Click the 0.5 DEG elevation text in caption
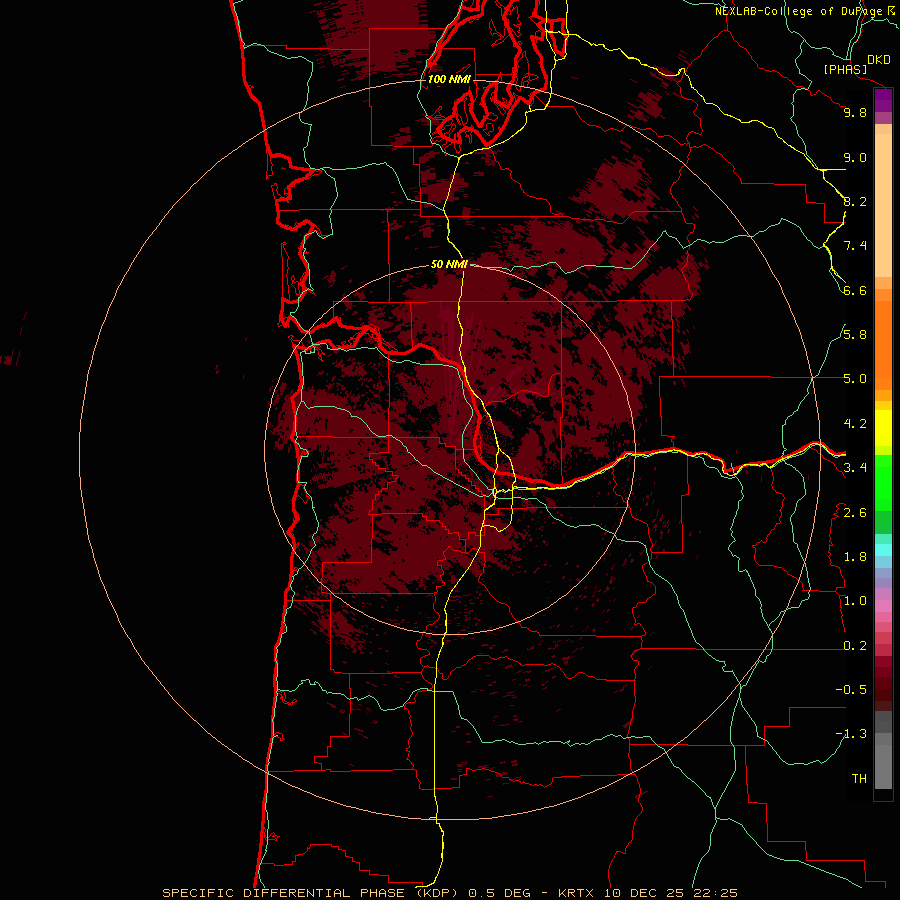This screenshot has height=900, width=900. point(497,893)
